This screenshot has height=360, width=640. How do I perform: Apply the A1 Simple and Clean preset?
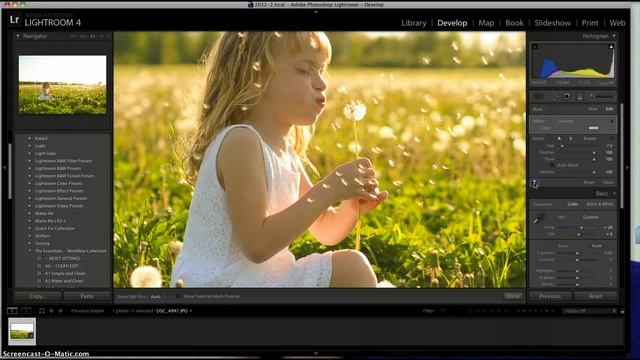pos(64,273)
